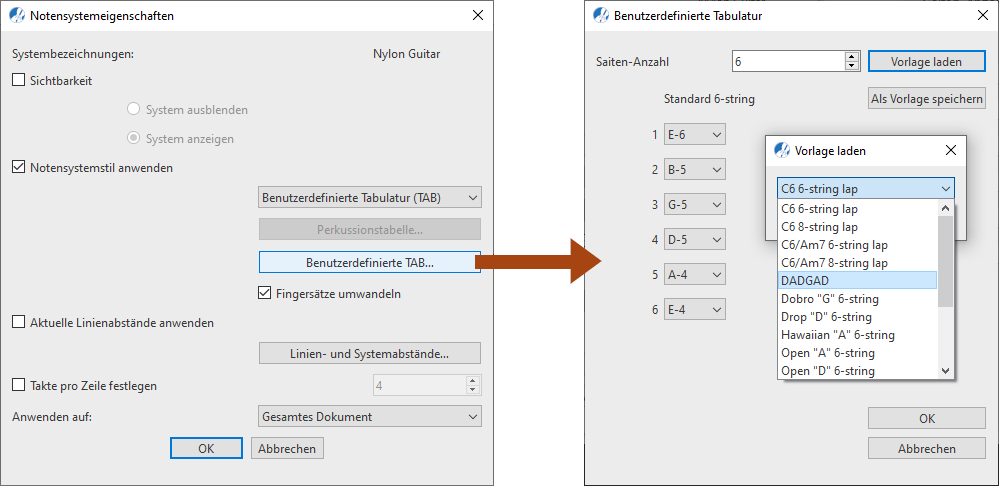Click Abbrechen in Notensystemeigenschaften dialog
The image size is (1000, 500).
tap(287, 448)
